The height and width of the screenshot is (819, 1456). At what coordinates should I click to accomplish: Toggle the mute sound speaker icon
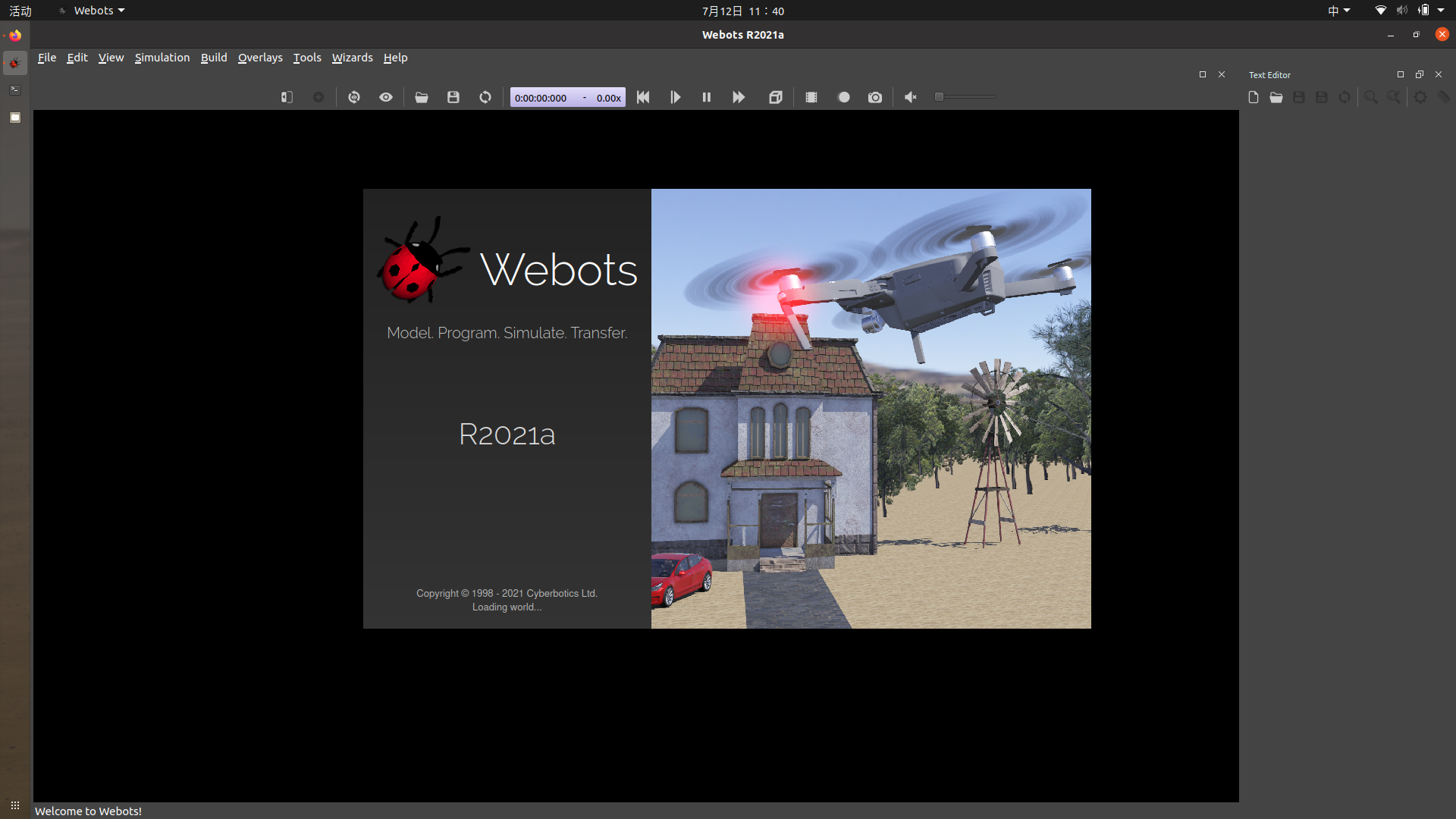tap(911, 97)
